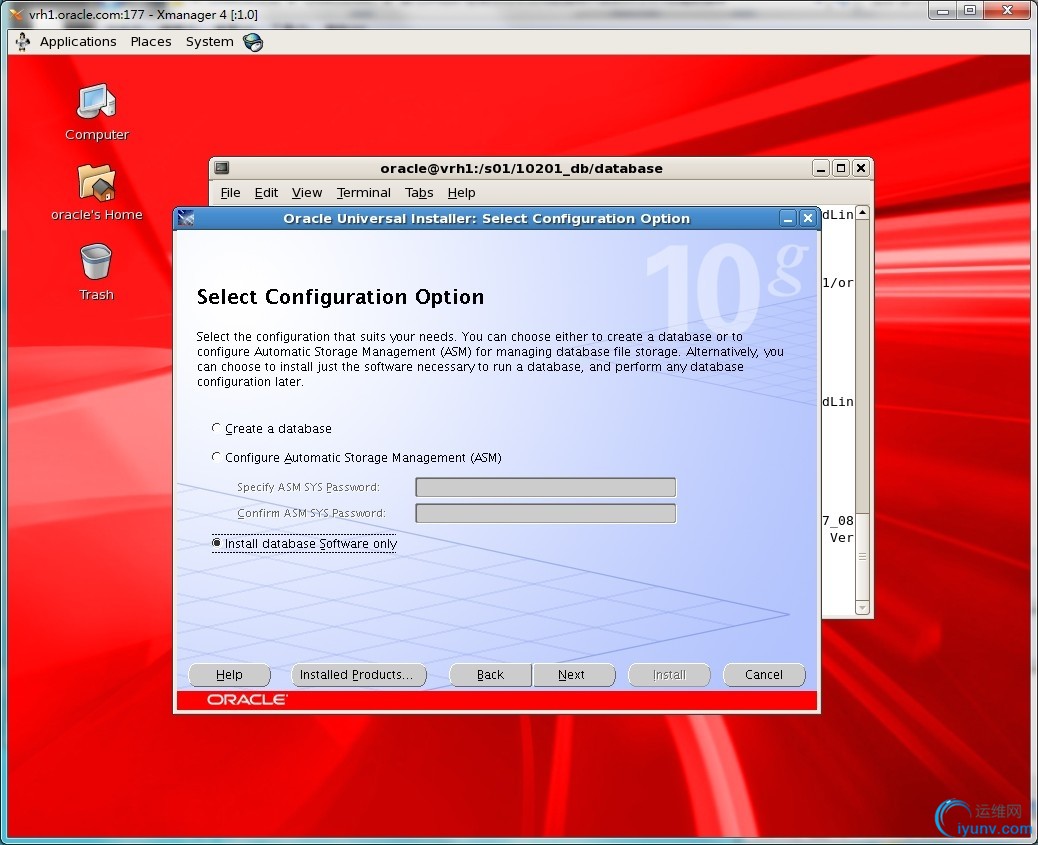Open the Tabs menu in the terminal
This screenshot has height=845, width=1038.
(419, 193)
